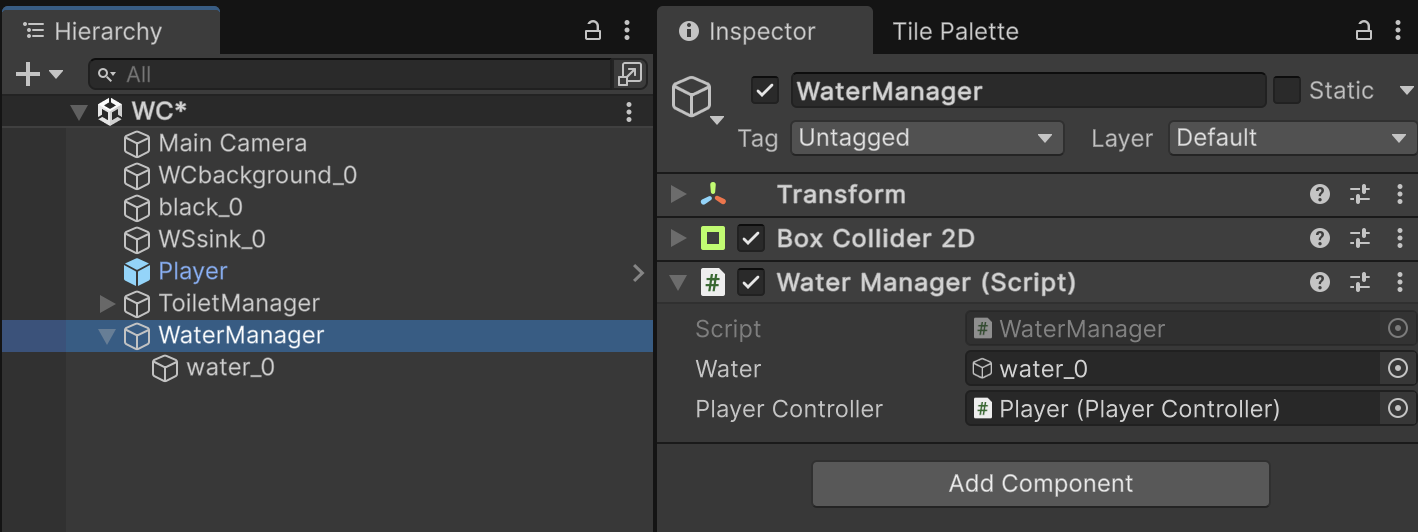This screenshot has width=1418, height=532.
Task: Lock the Hierarchy panel
Action: (593, 31)
